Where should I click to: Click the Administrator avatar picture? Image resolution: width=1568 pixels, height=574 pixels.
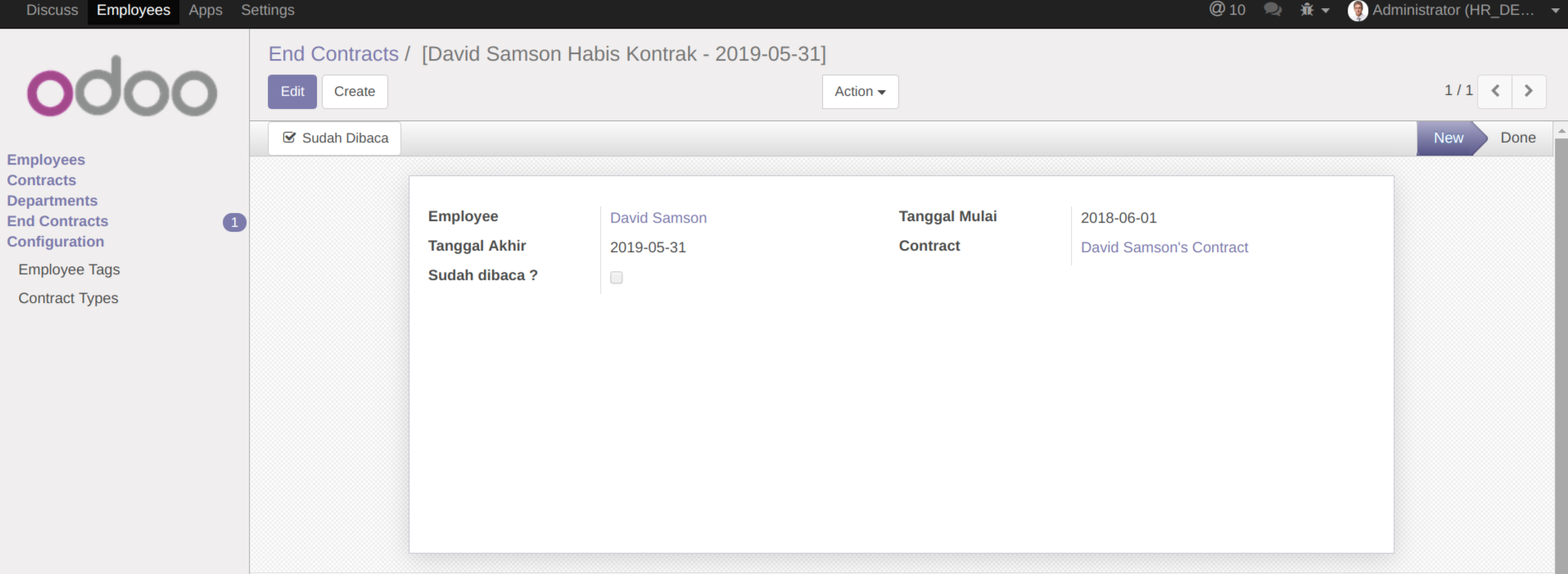1358,11
